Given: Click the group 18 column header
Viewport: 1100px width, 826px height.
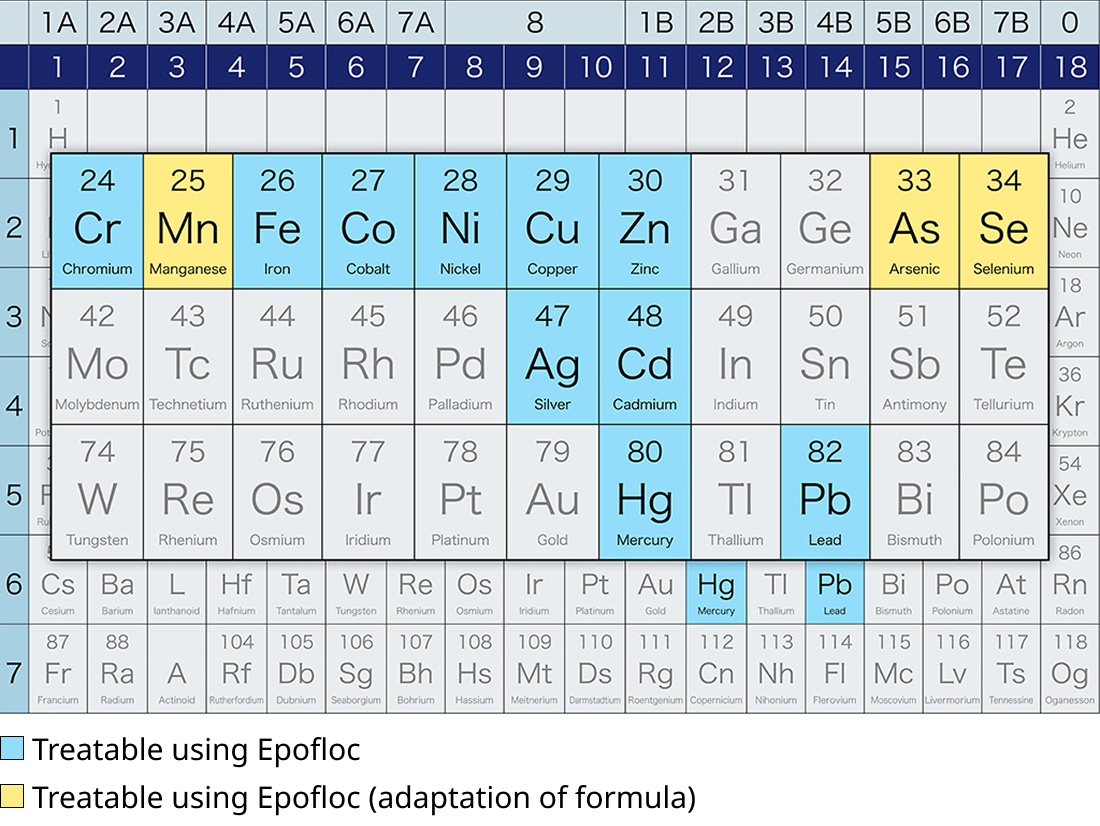Looking at the screenshot, I should tap(1070, 67).
